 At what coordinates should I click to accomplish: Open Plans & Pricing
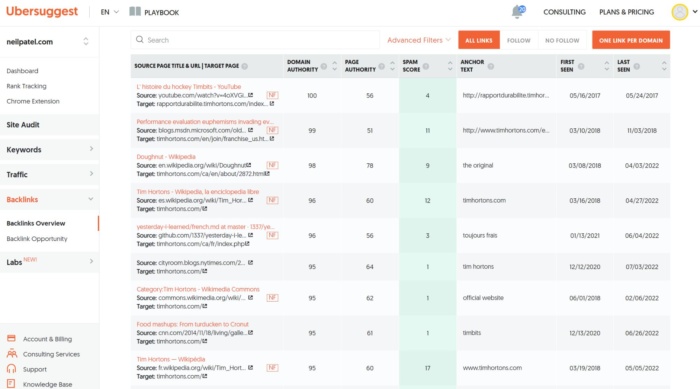click(x=626, y=12)
